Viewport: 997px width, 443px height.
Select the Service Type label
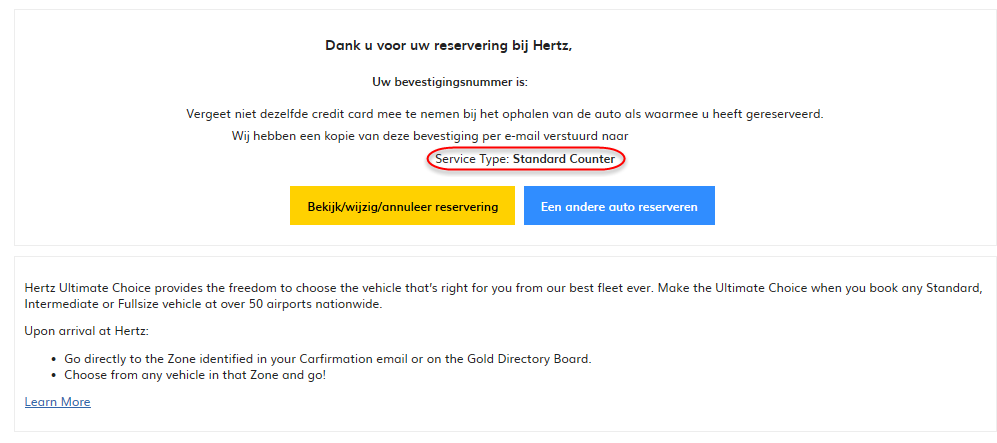[472, 159]
